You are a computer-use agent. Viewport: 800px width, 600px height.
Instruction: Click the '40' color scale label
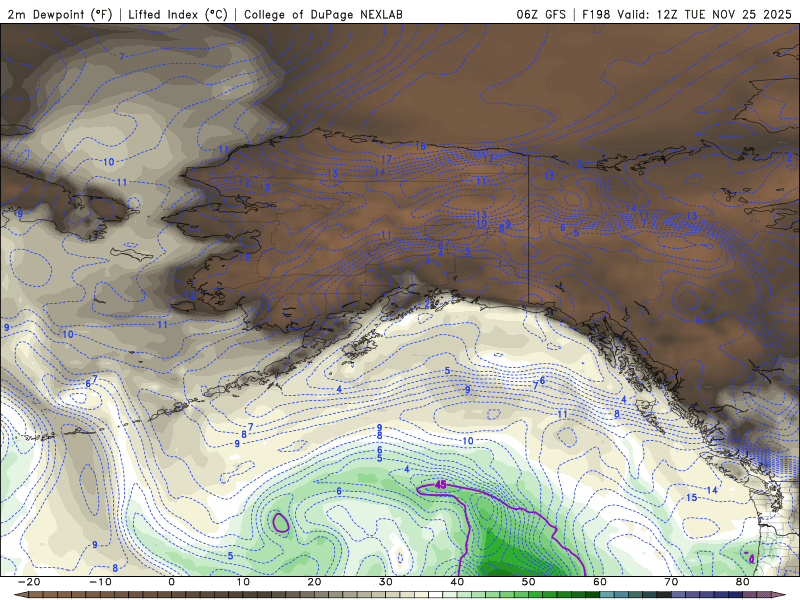[x=457, y=582]
